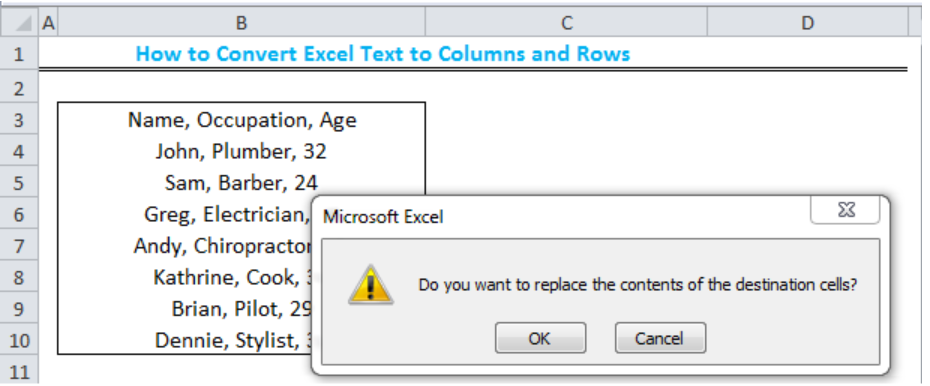Click the Microsoft Excel dialog title
The image size is (930, 386).
tap(383, 217)
